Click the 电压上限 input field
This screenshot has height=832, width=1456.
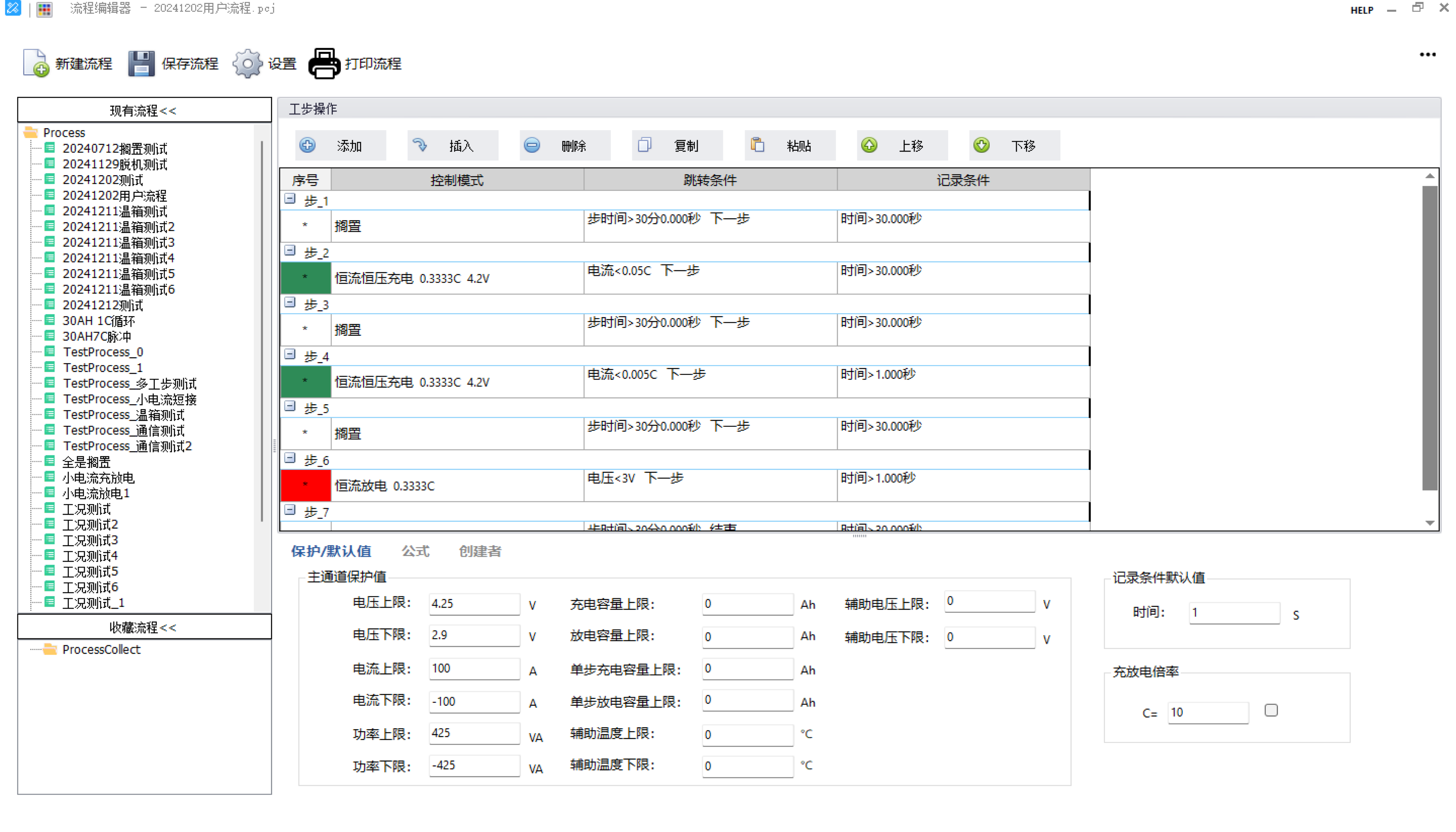tap(474, 603)
